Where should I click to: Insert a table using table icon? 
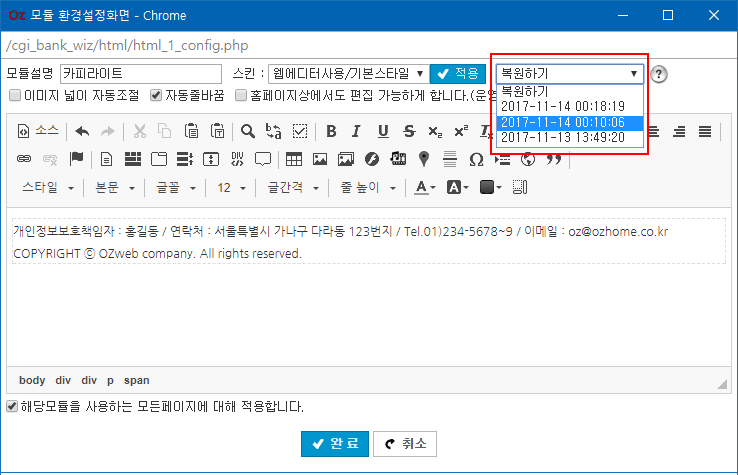click(294, 159)
